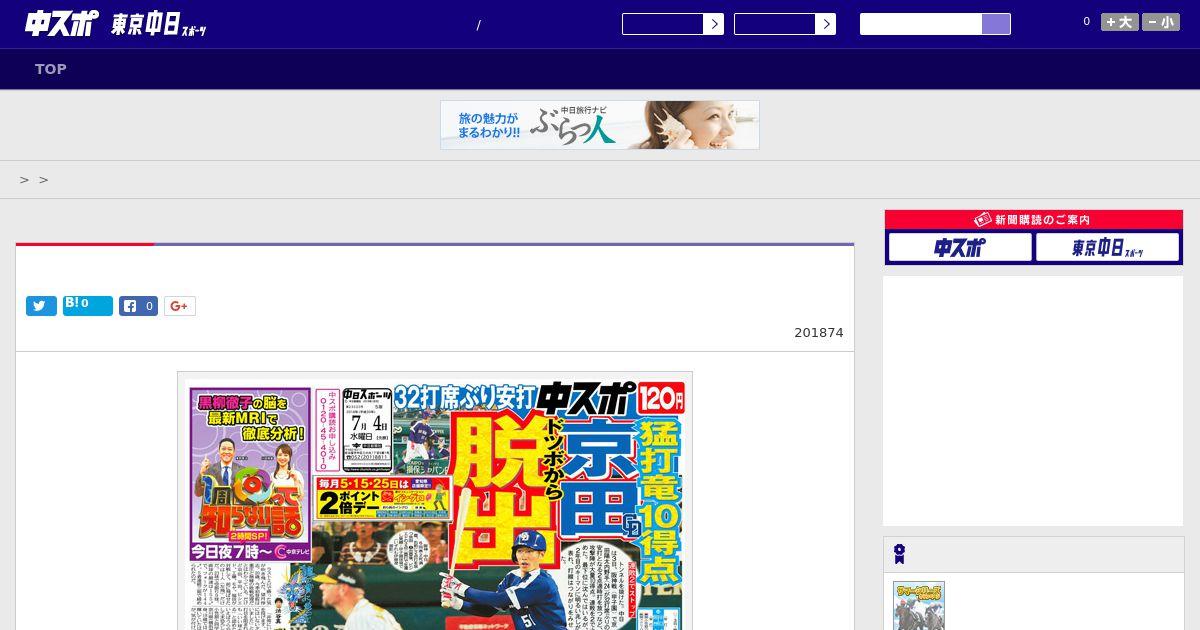Open the 東京中日スポーツ logo link
Image resolution: width=1200 pixels, height=630 pixels.
(x=159, y=25)
